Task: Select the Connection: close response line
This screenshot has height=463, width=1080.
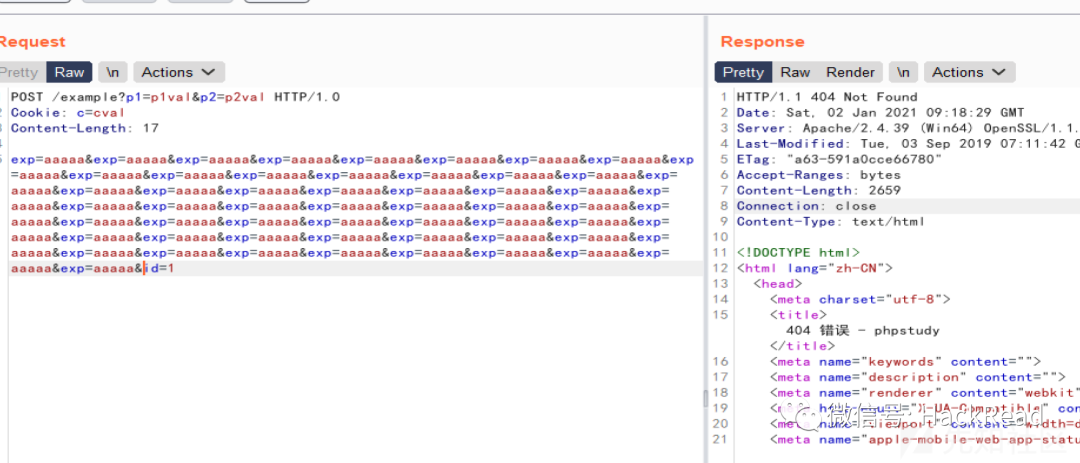Action: (x=807, y=206)
